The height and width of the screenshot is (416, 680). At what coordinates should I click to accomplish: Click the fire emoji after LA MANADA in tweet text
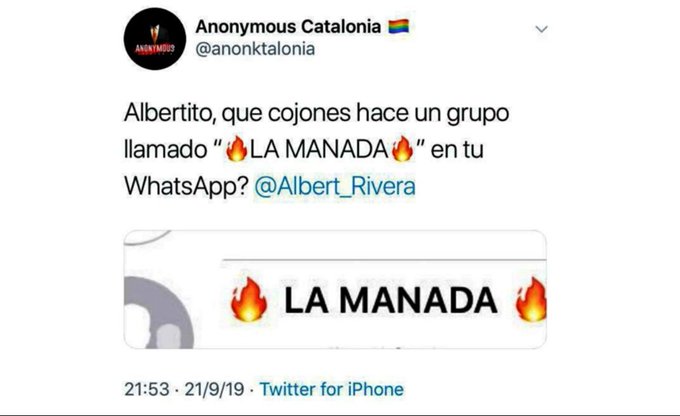click(402, 149)
